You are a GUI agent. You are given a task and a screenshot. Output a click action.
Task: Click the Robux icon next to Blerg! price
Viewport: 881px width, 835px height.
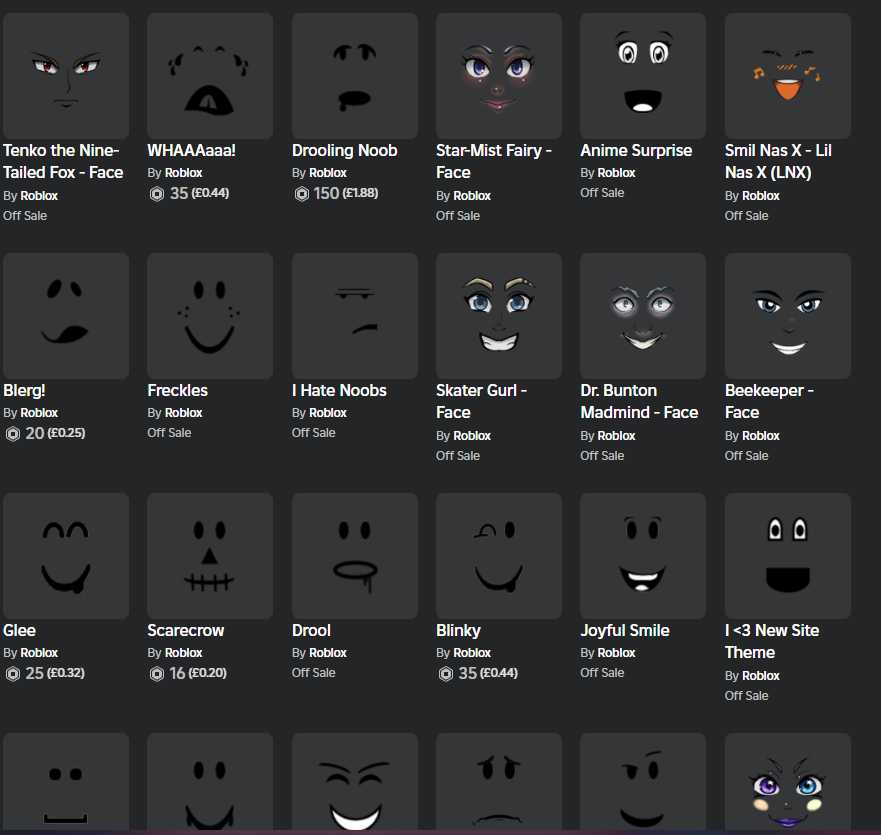pyautogui.click(x=12, y=434)
